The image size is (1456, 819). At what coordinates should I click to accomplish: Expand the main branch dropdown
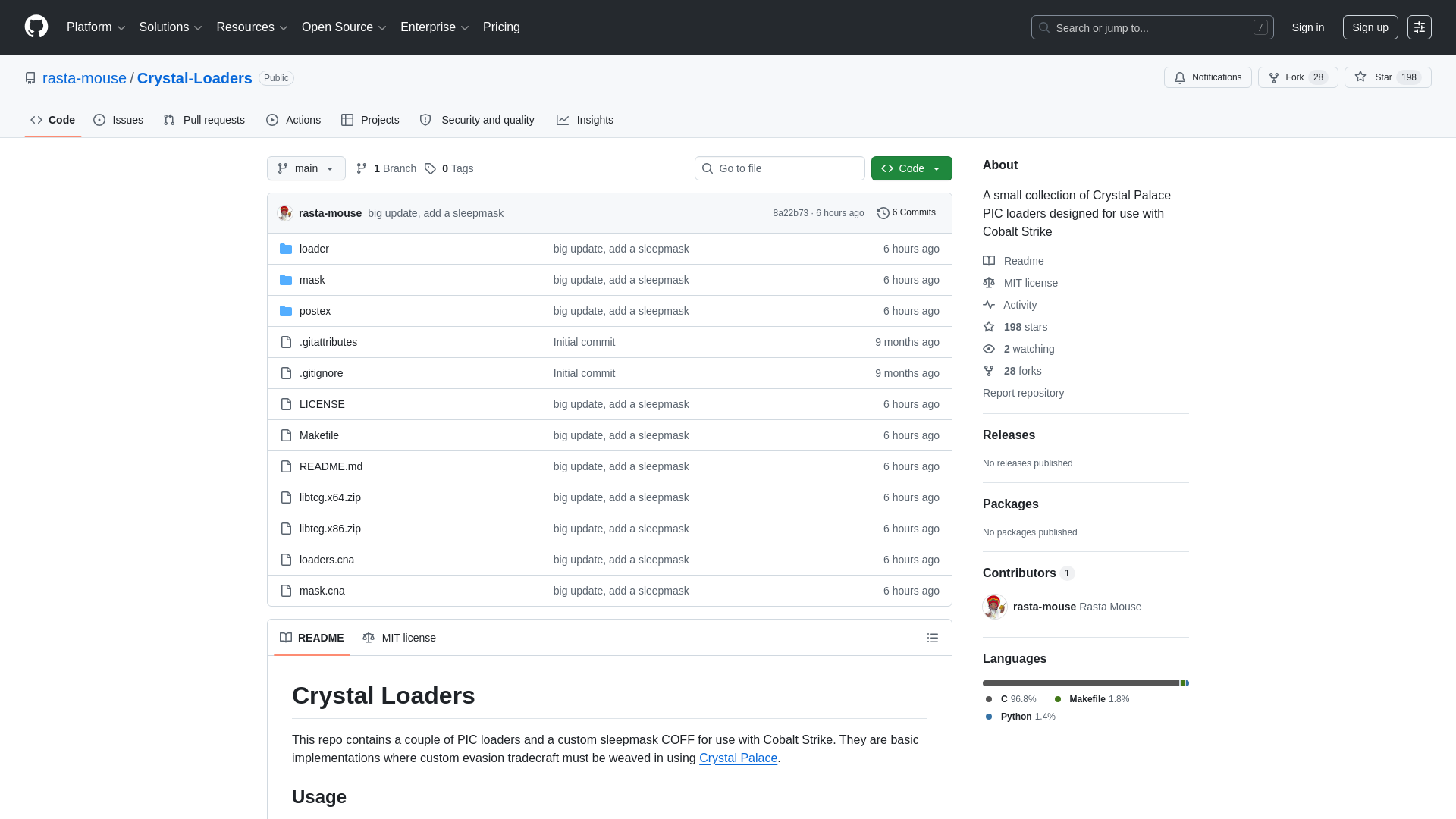point(306,168)
